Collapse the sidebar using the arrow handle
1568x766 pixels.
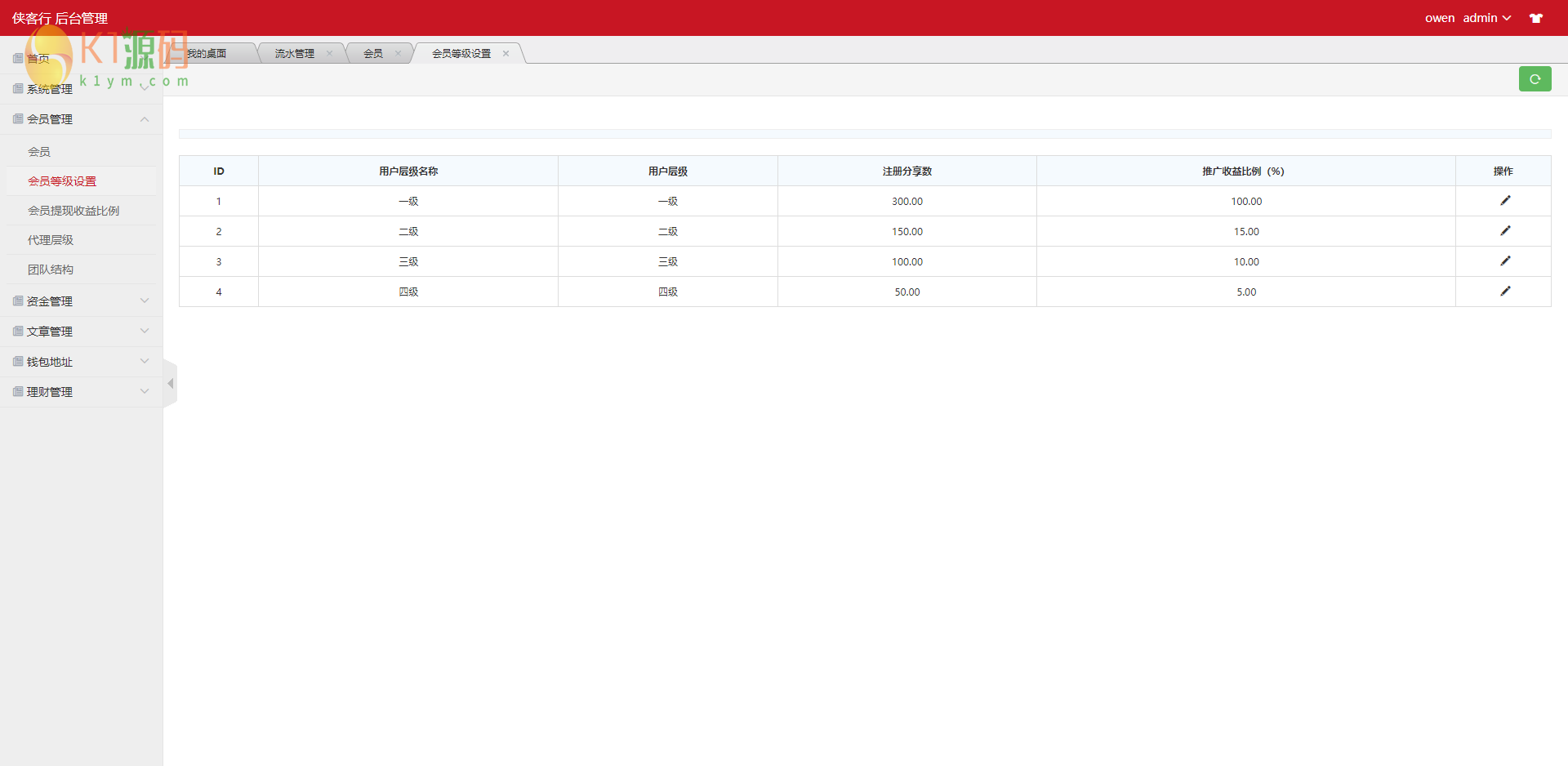[170, 383]
